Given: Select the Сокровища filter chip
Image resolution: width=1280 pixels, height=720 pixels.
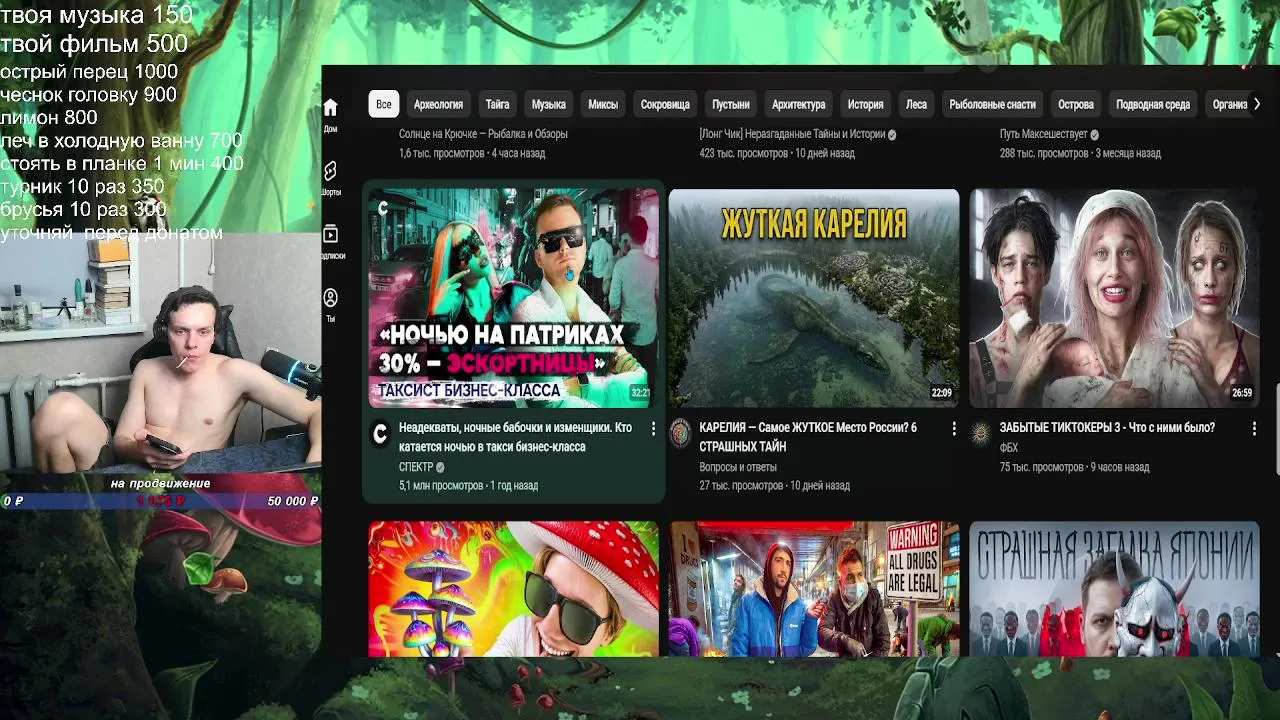Looking at the screenshot, I should pyautogui.click(x=665, y=104).
